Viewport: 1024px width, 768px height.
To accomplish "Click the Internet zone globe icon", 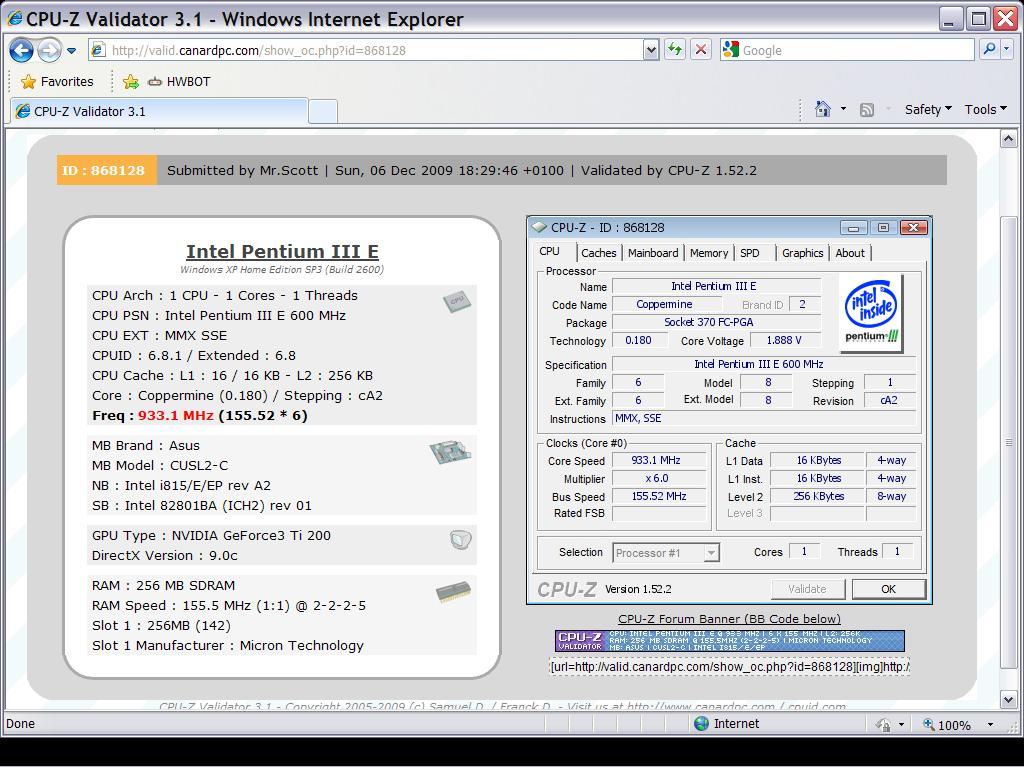I will click(x=701, y=724).
